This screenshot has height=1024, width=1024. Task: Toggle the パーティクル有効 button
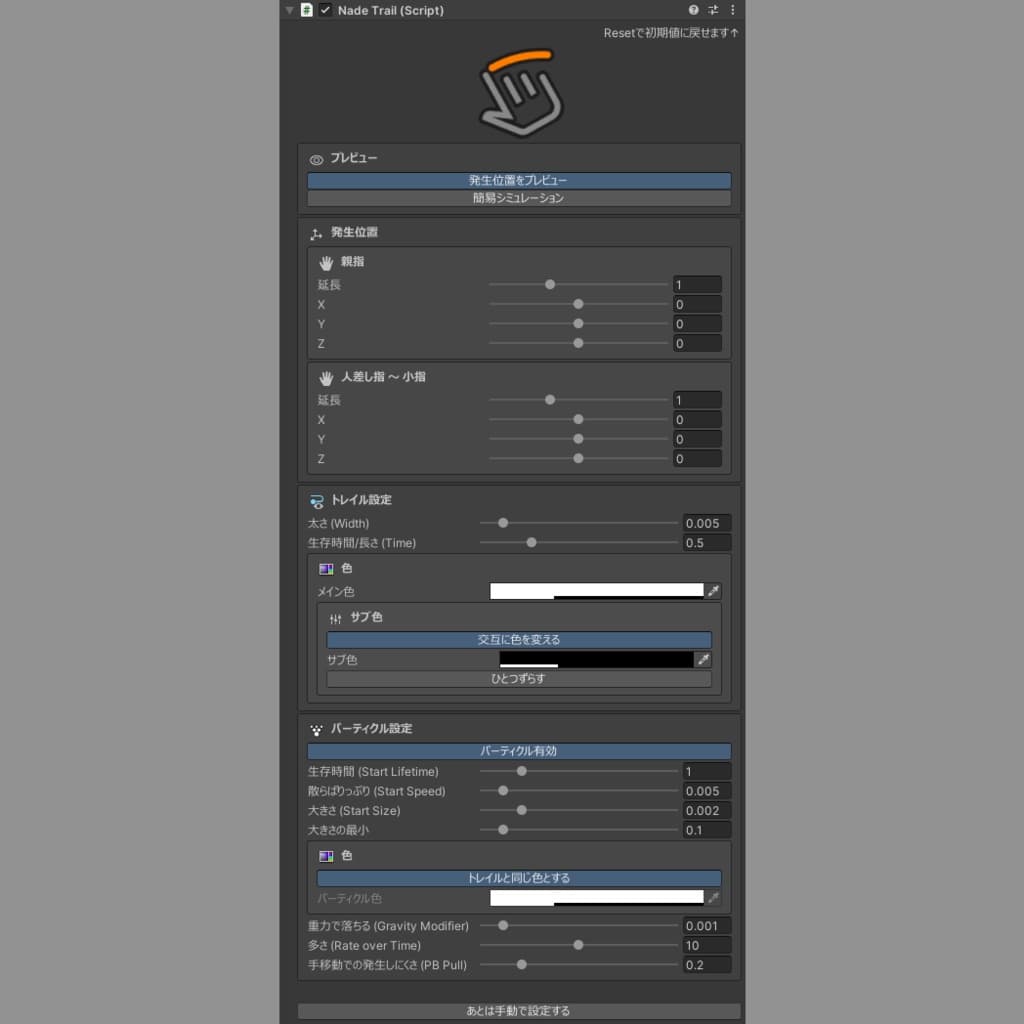click(x=519, y=751)
